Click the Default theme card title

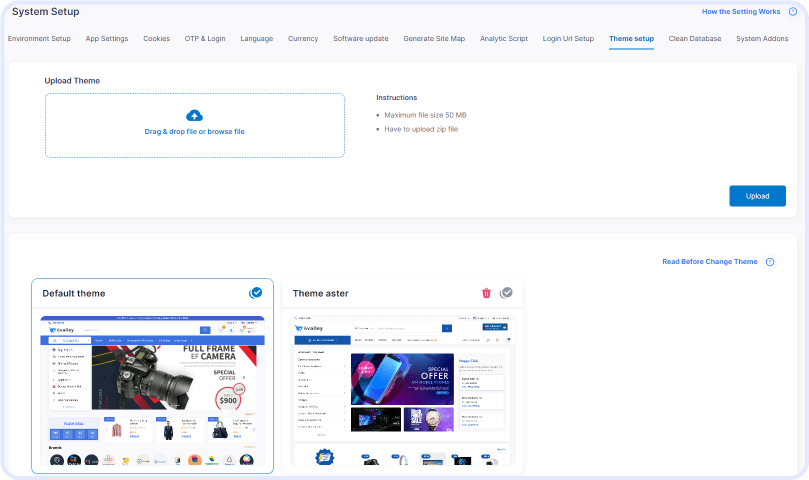point(74,293)
